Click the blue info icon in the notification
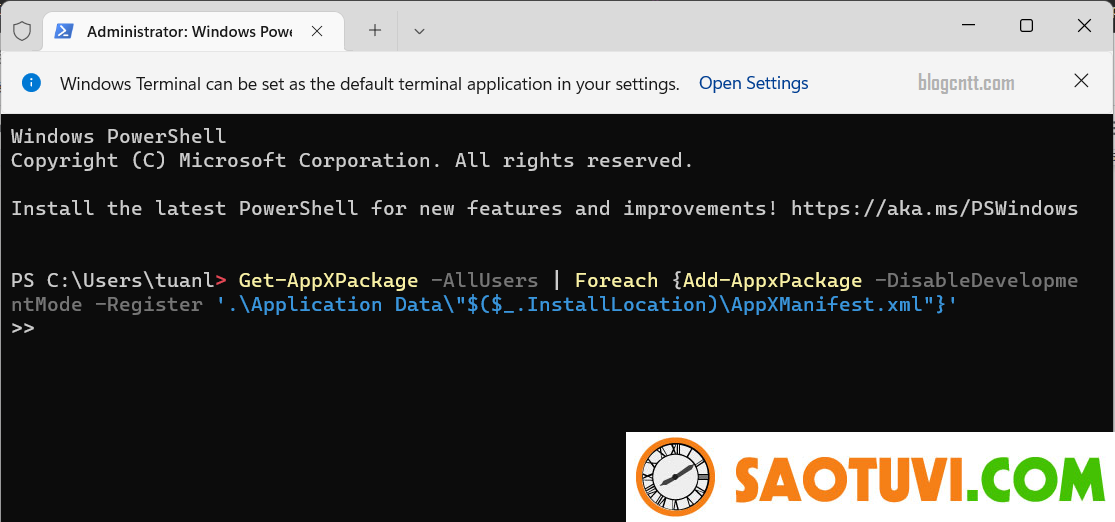The height and width of the screenshot is (522, 1115). 31,82
